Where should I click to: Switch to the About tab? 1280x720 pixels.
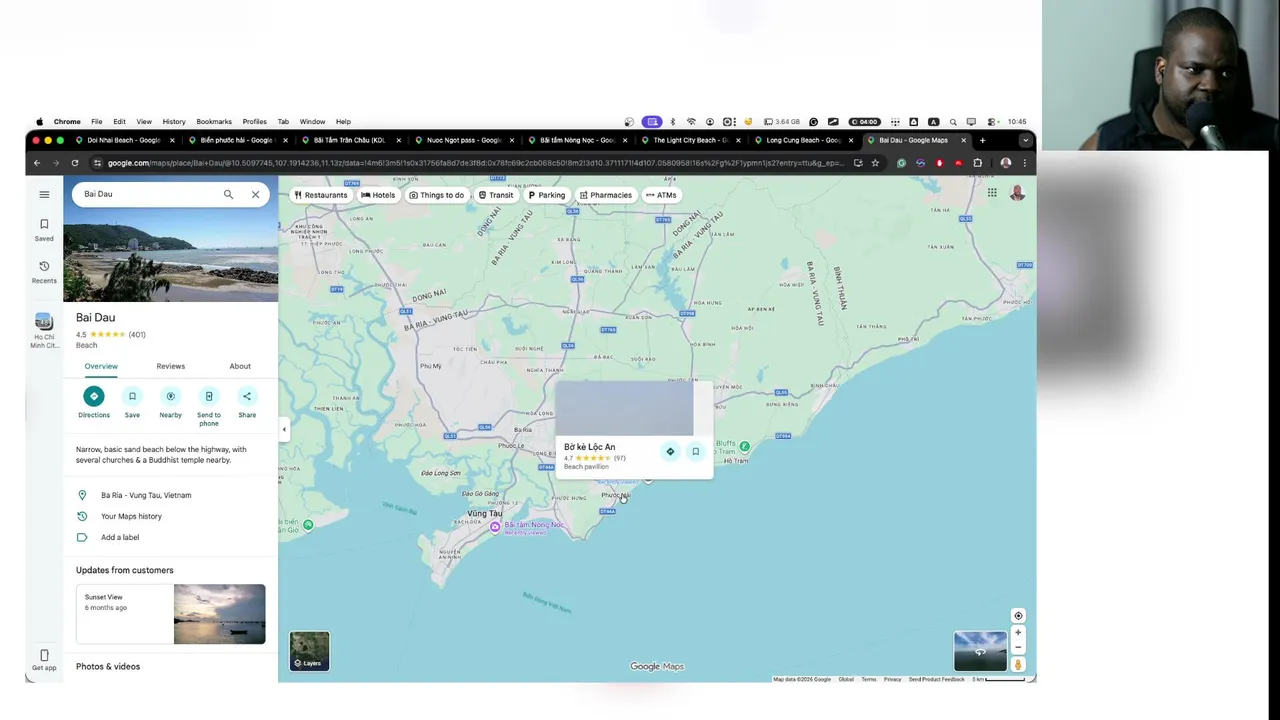click(240, 366)
